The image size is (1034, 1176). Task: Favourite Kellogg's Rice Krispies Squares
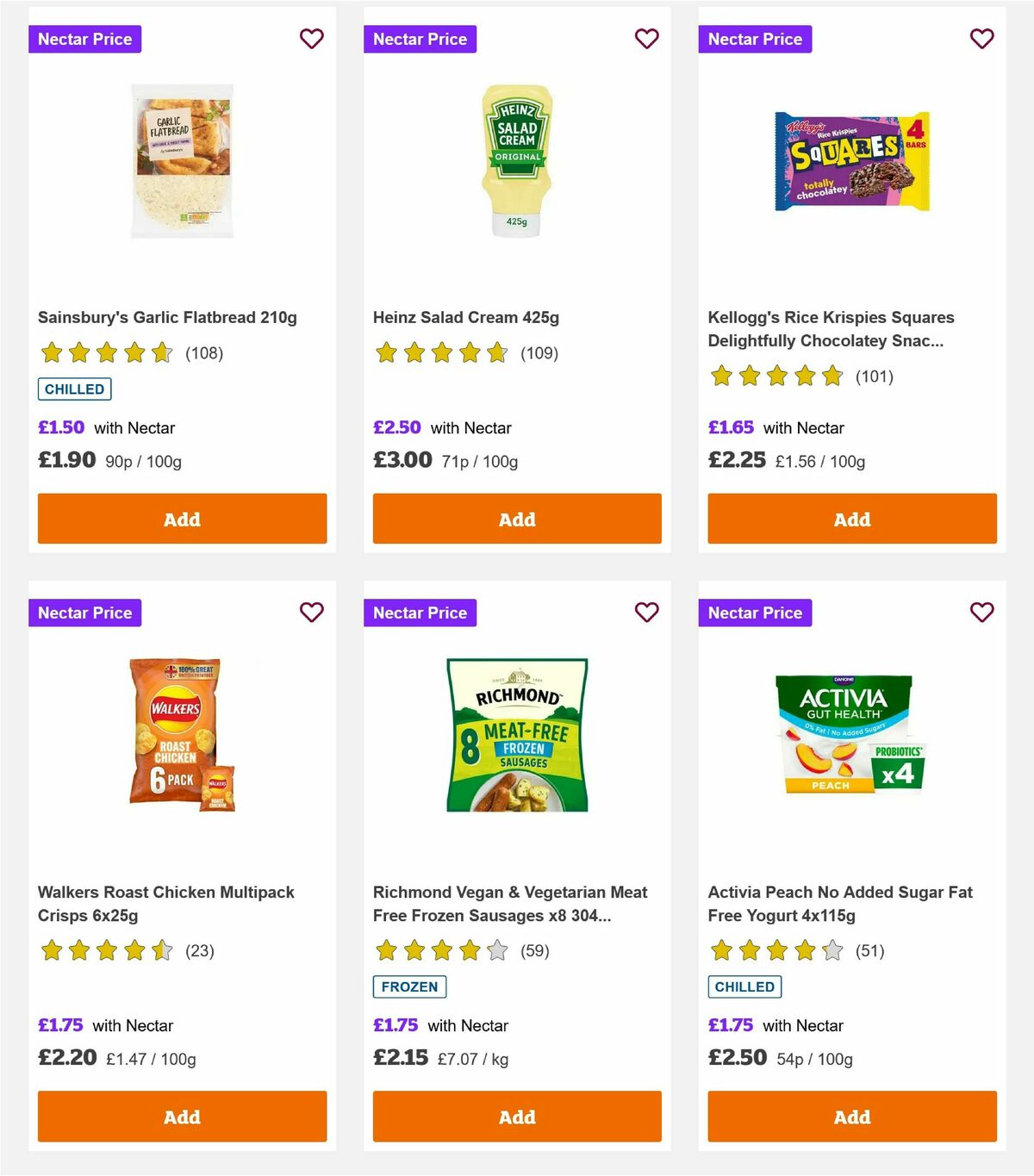[x=981, y=39]
